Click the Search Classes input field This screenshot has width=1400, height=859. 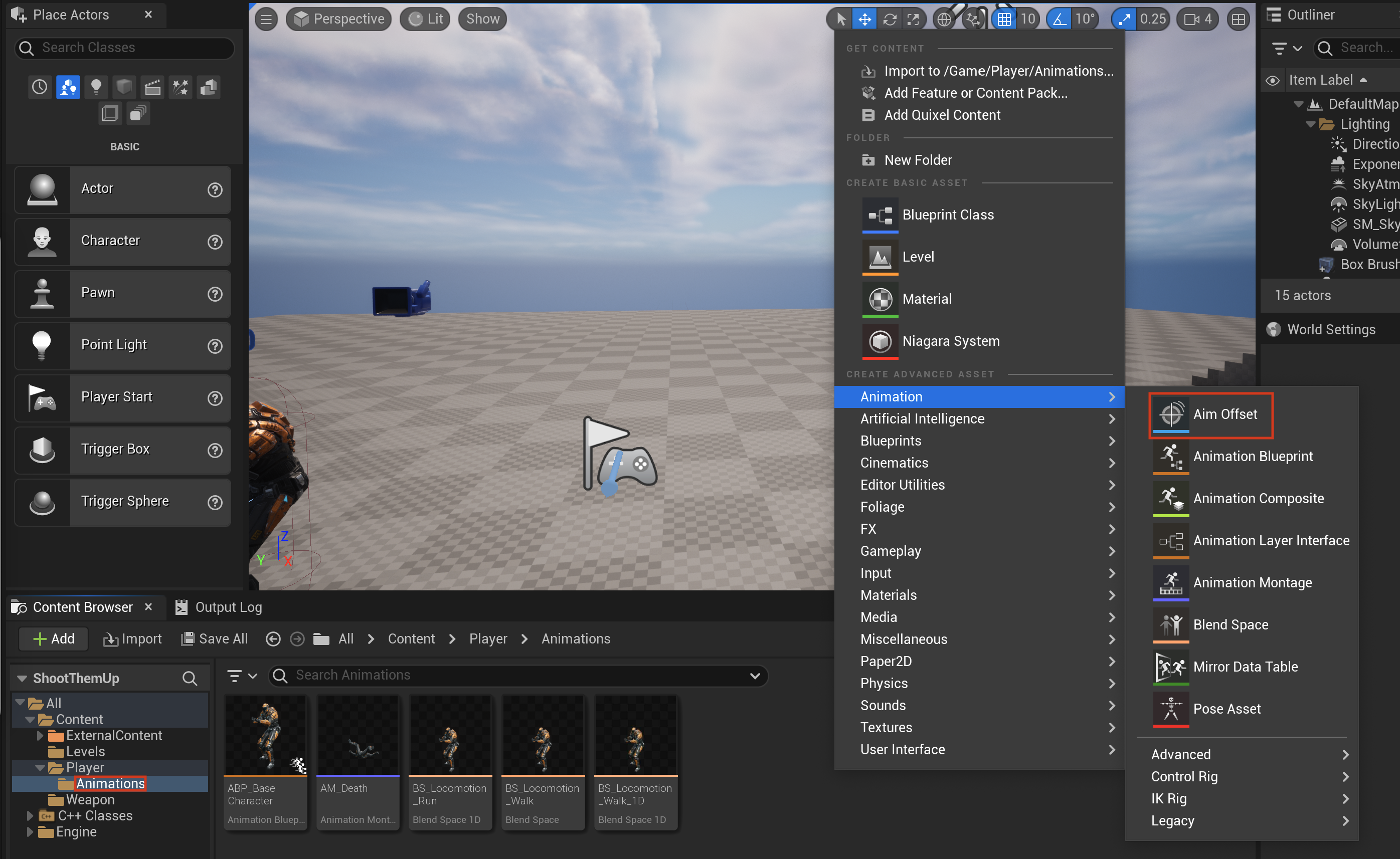124,48
